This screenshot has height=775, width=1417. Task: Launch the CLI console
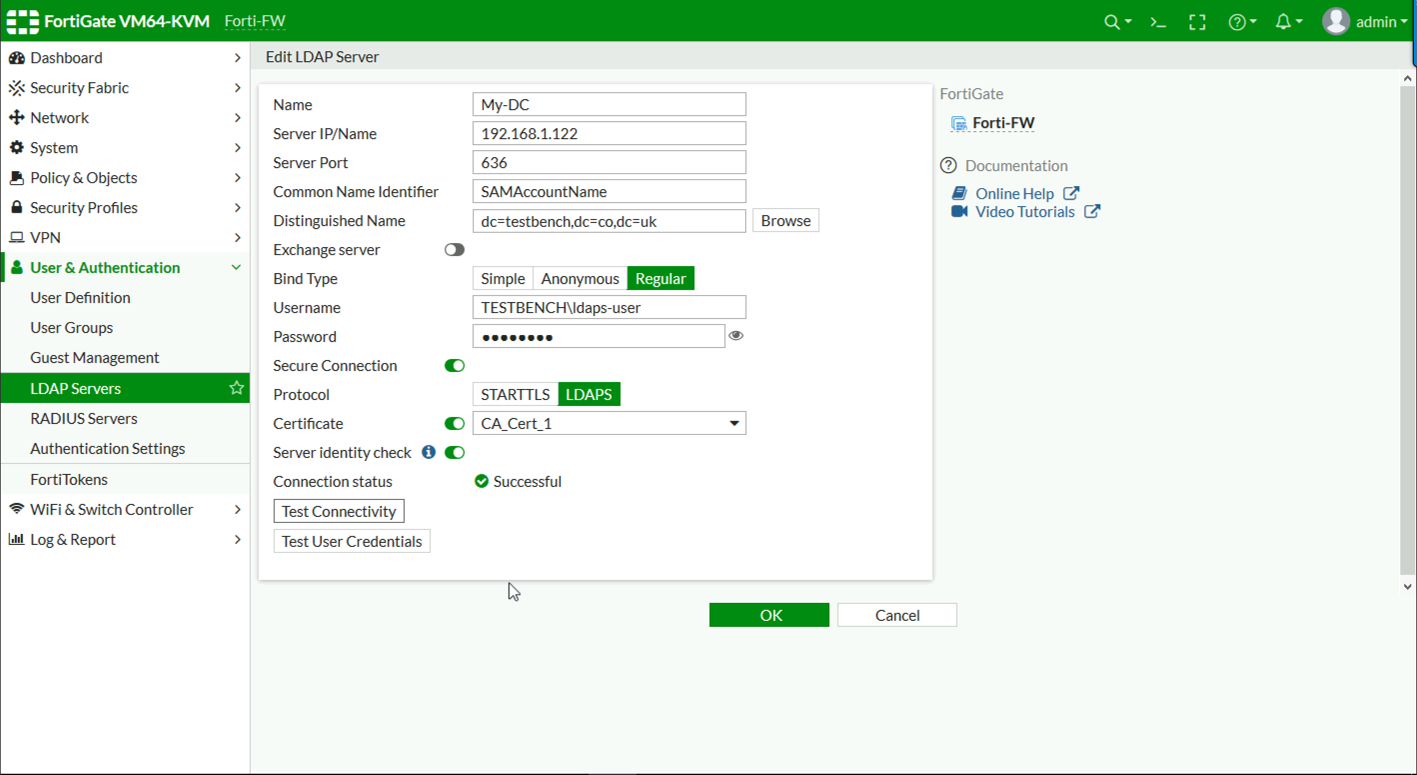coord(1156,20)
